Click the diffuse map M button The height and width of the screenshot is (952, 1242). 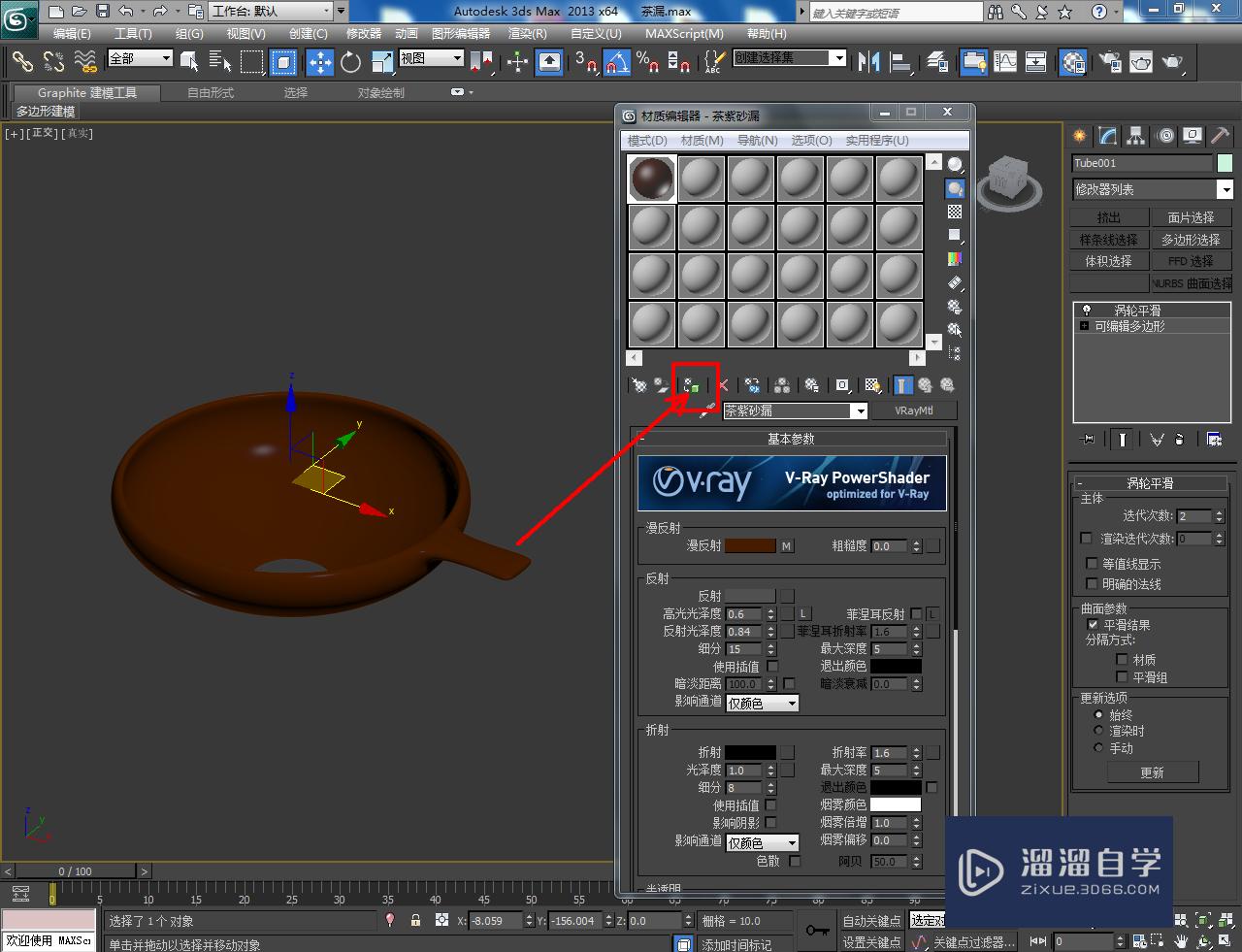(787, 546)
